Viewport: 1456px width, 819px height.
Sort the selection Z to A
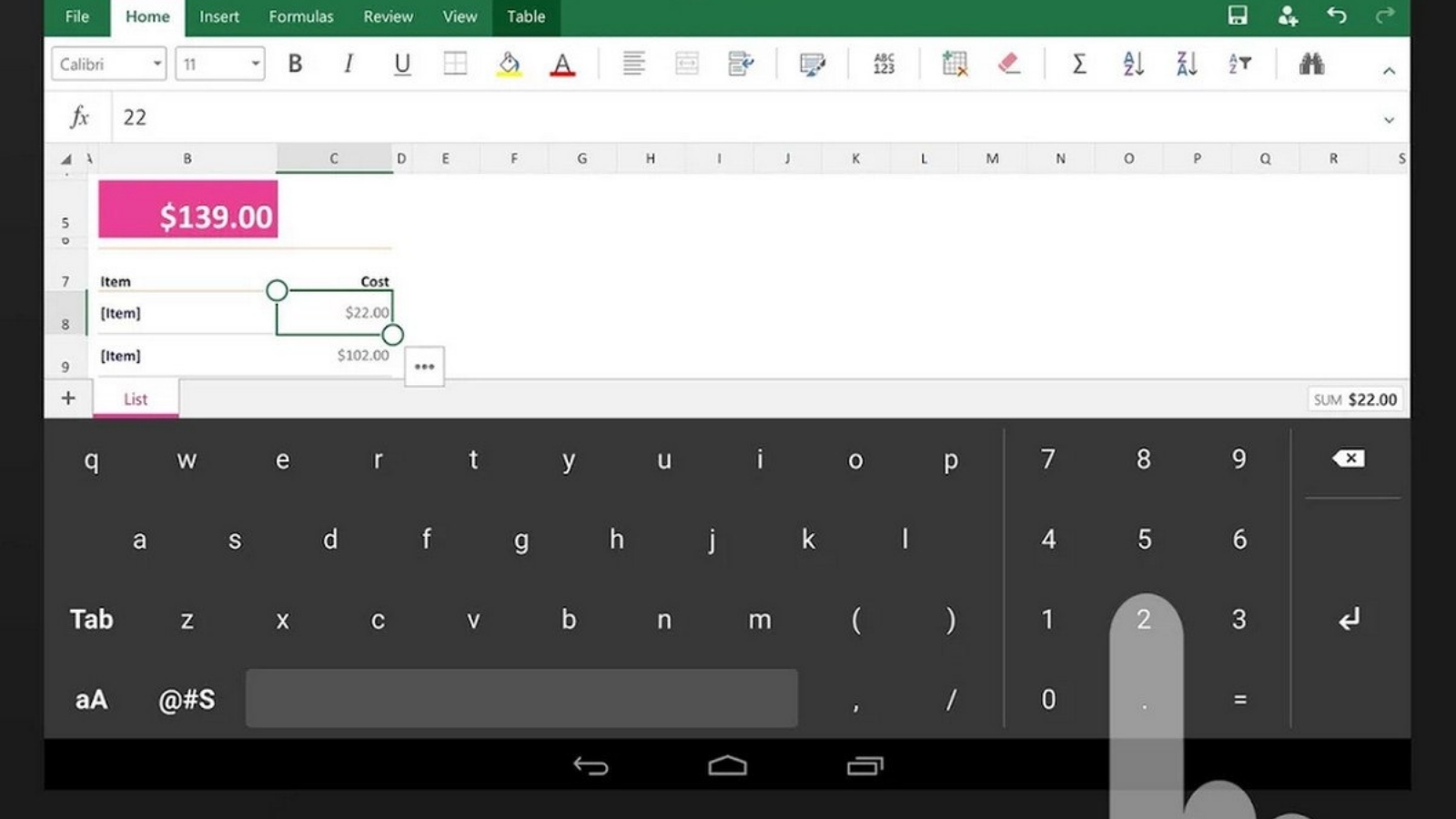click(1186, 63)
